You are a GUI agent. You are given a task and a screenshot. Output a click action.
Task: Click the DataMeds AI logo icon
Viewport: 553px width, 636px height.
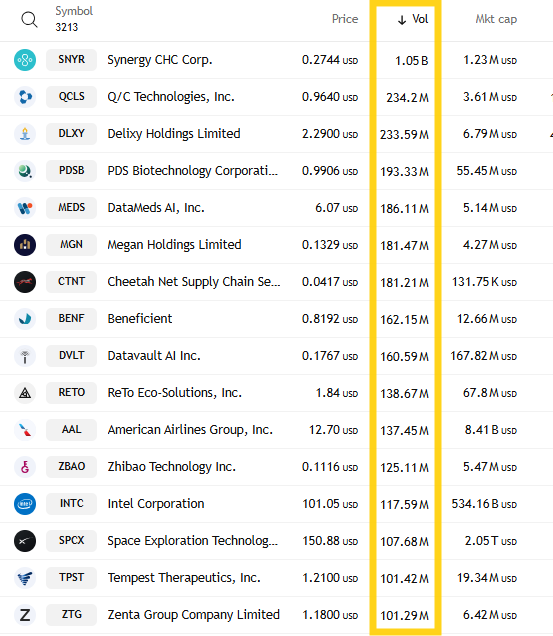coord(25,208)
